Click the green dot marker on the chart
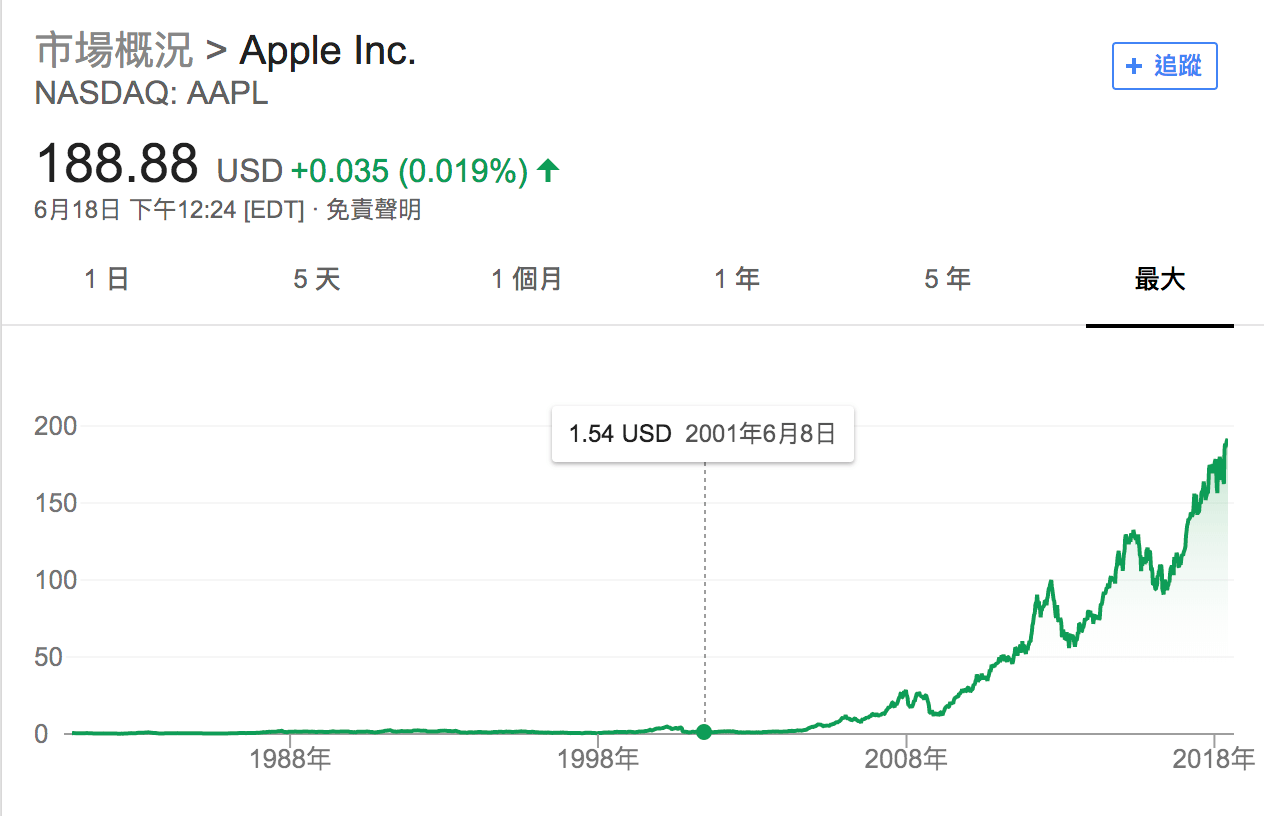The width and height of the screenshot is (1264, 816). 704,732
